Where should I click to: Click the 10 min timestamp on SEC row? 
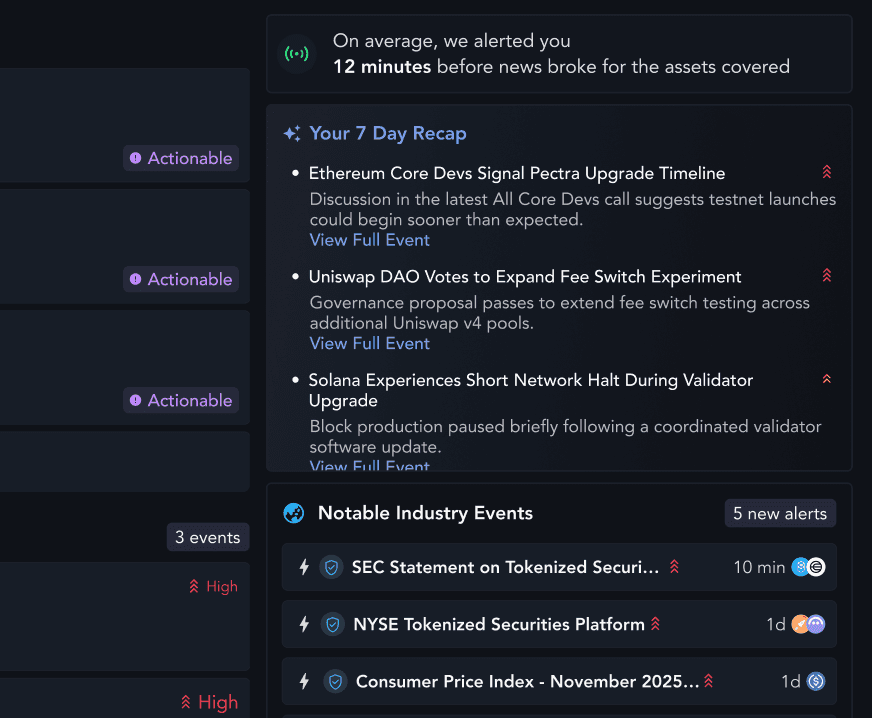[759, 567]
